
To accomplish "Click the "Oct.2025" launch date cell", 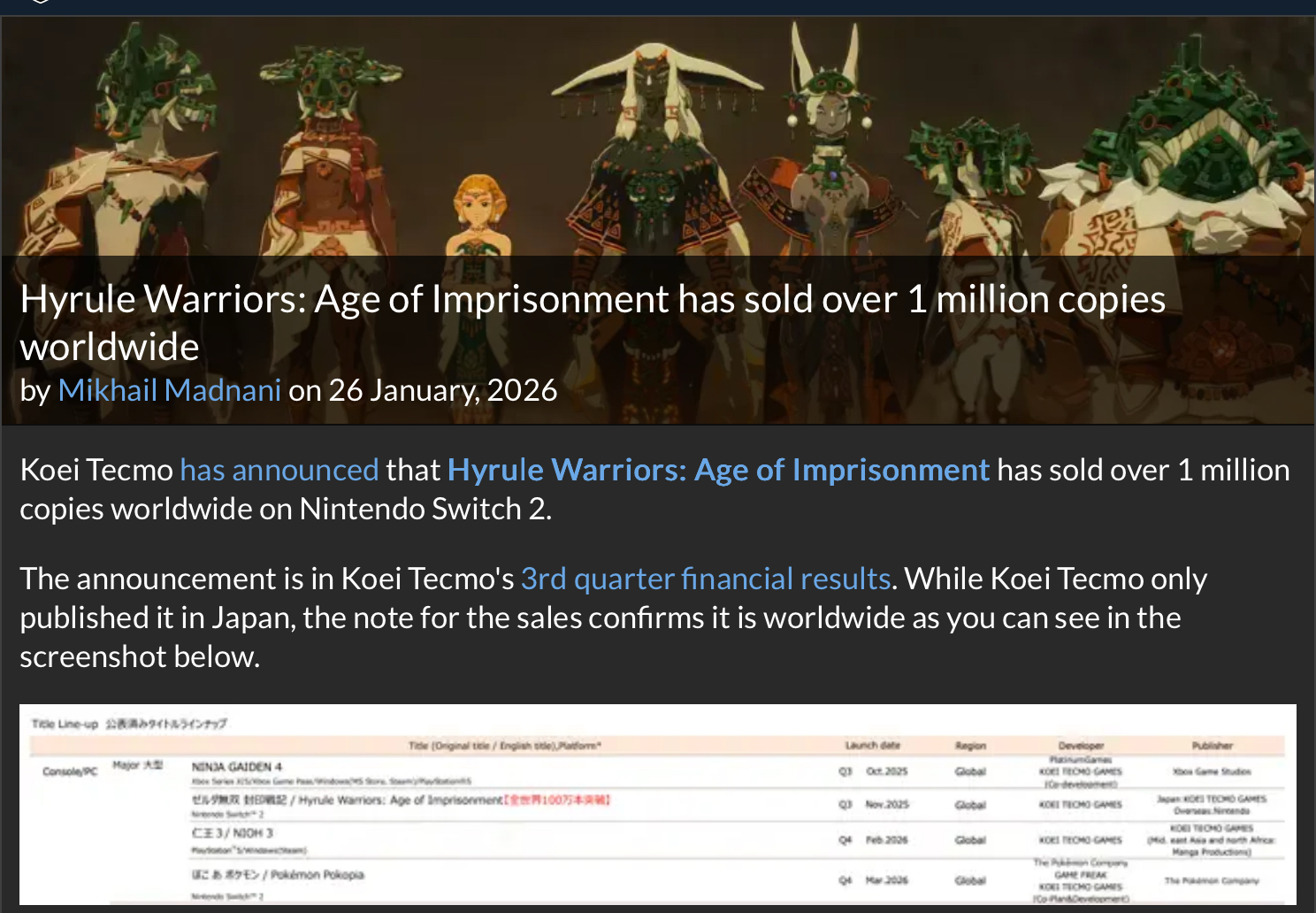I will point(886,771).
